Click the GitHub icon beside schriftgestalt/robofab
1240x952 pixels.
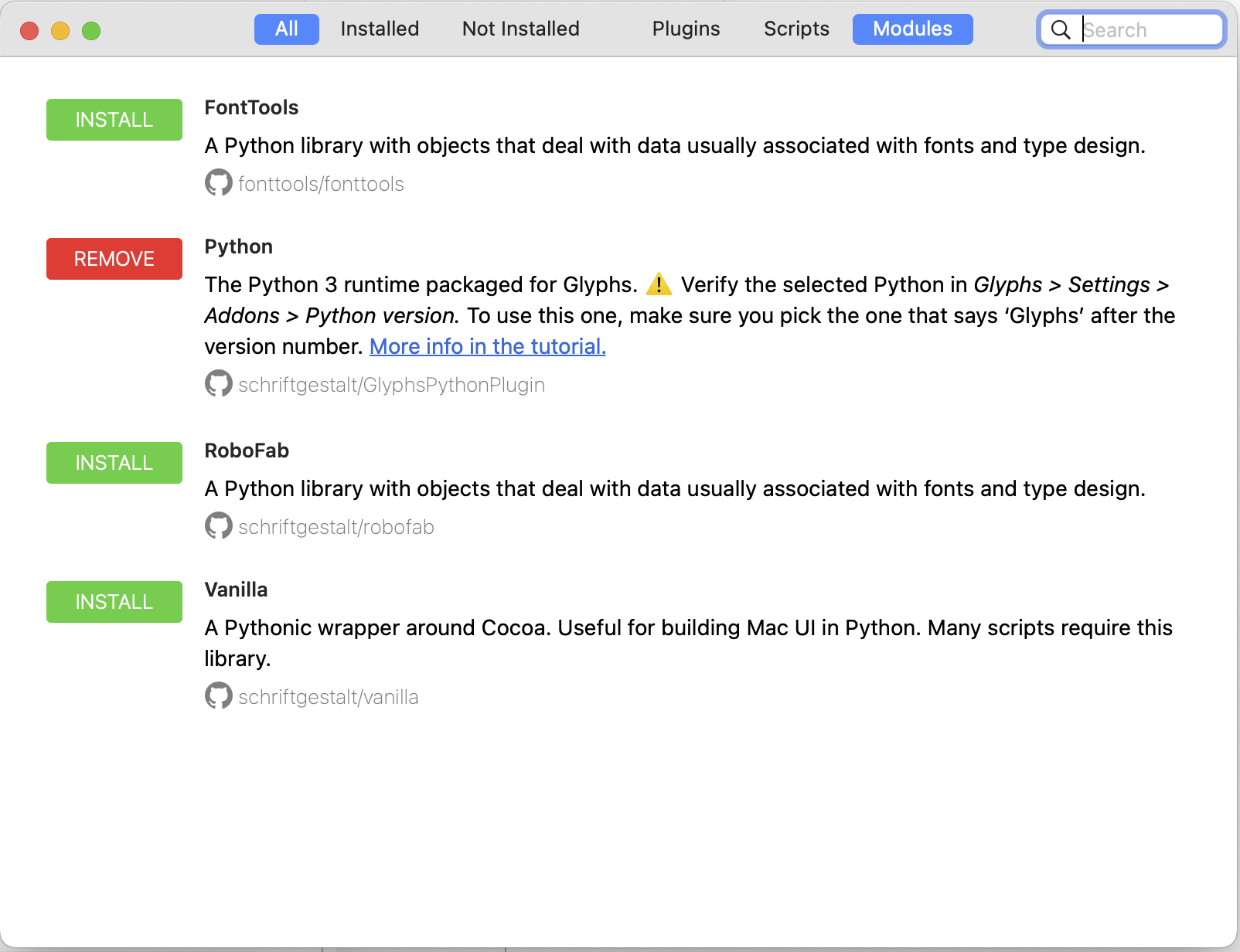[218, 526]
